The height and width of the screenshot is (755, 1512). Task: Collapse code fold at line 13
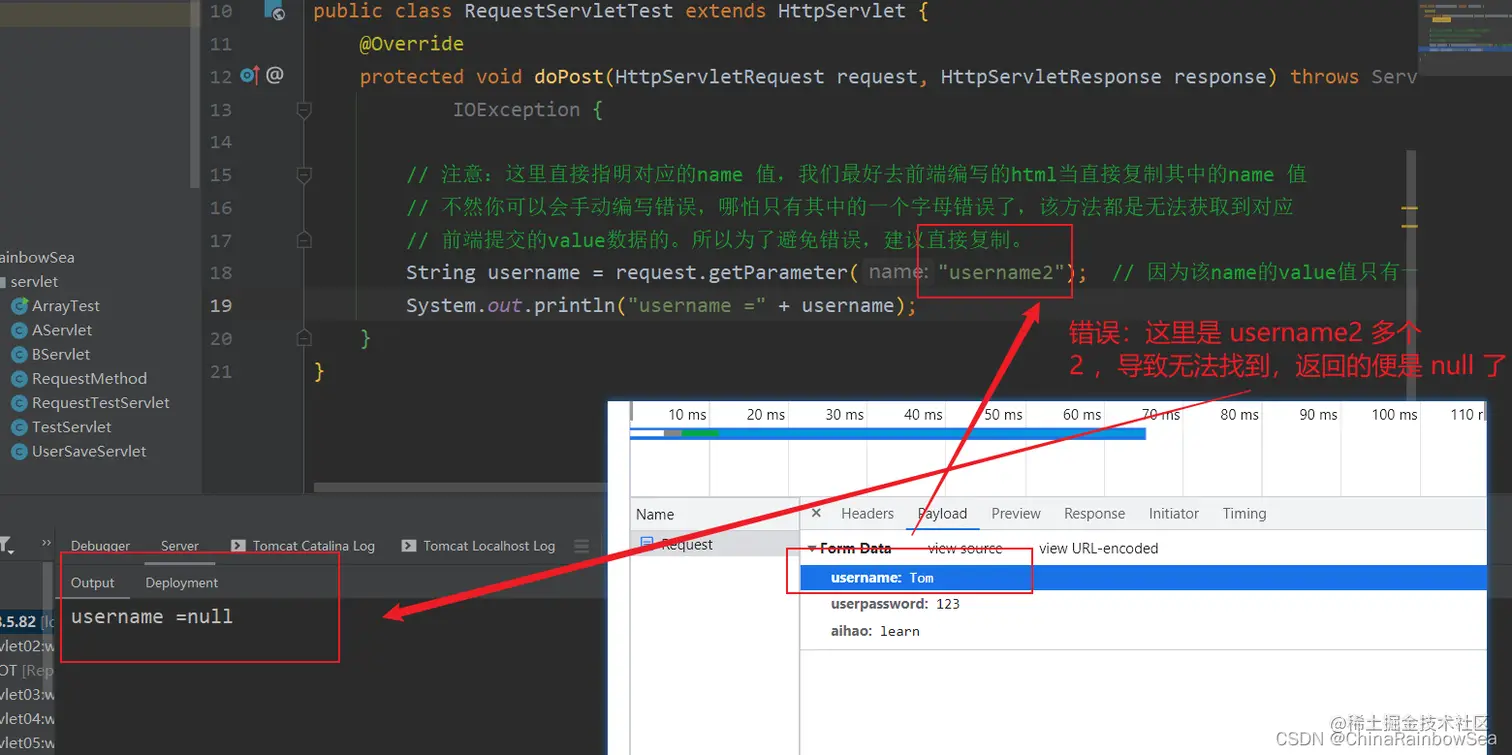304,109
